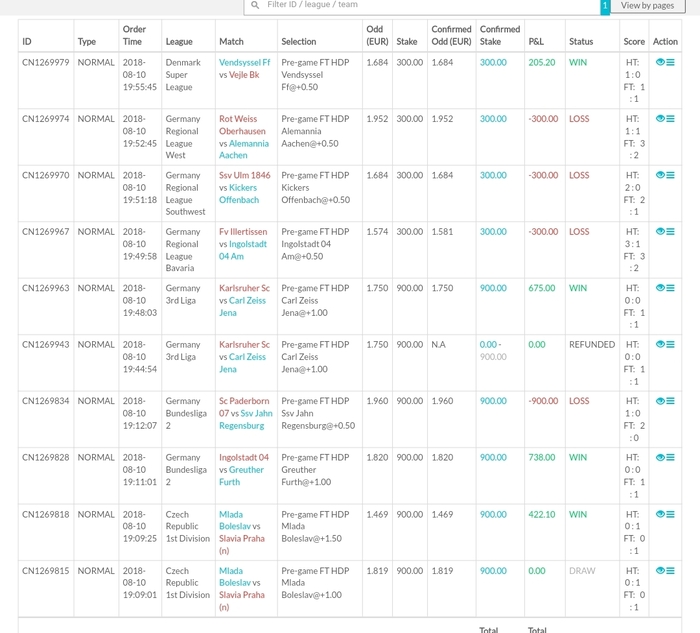
Task: Open the Ssv Ulm 1846 team link
Action: tap(245, 175)
